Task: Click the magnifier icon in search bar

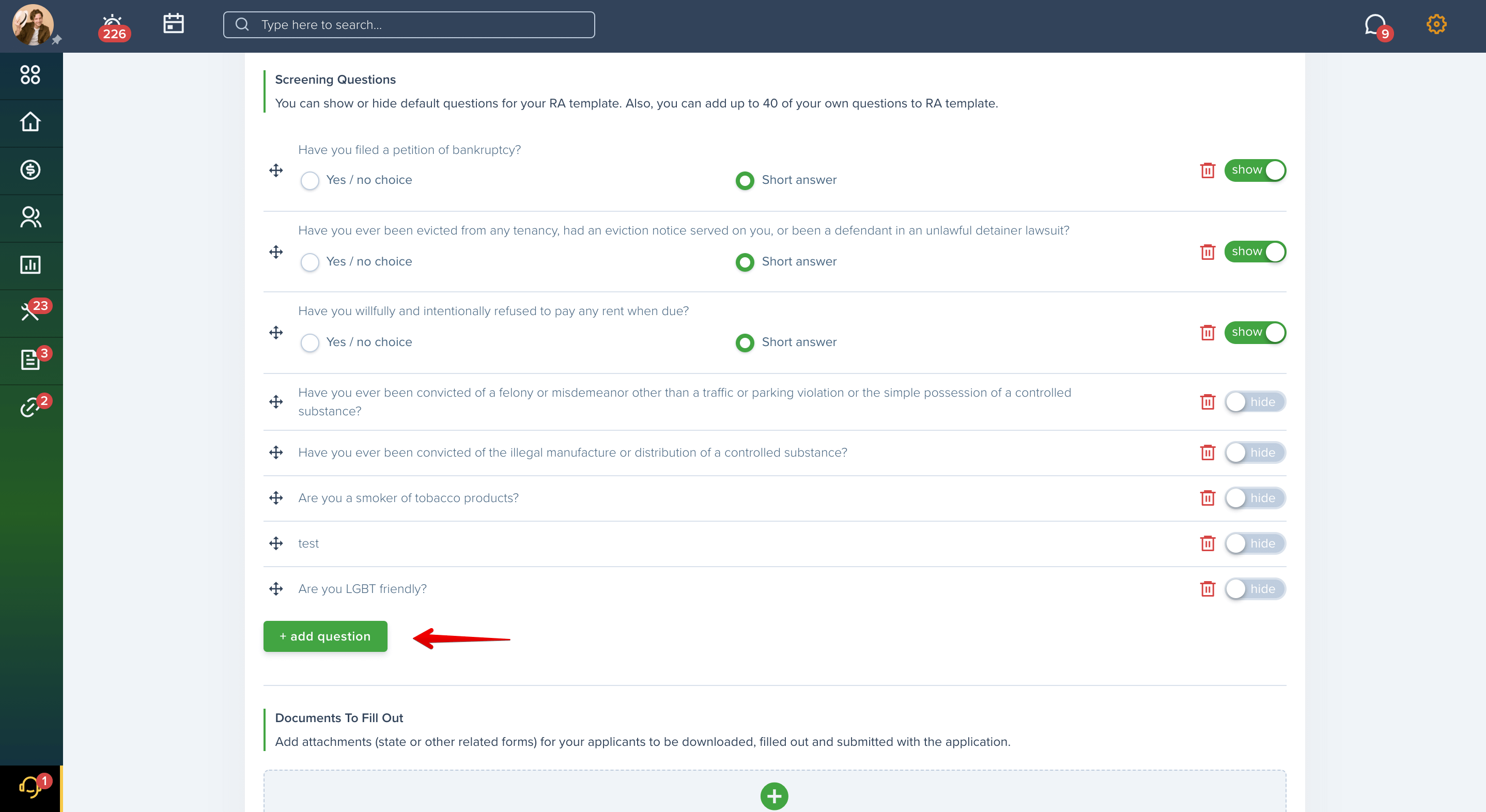Action: (x=242, y=24)
